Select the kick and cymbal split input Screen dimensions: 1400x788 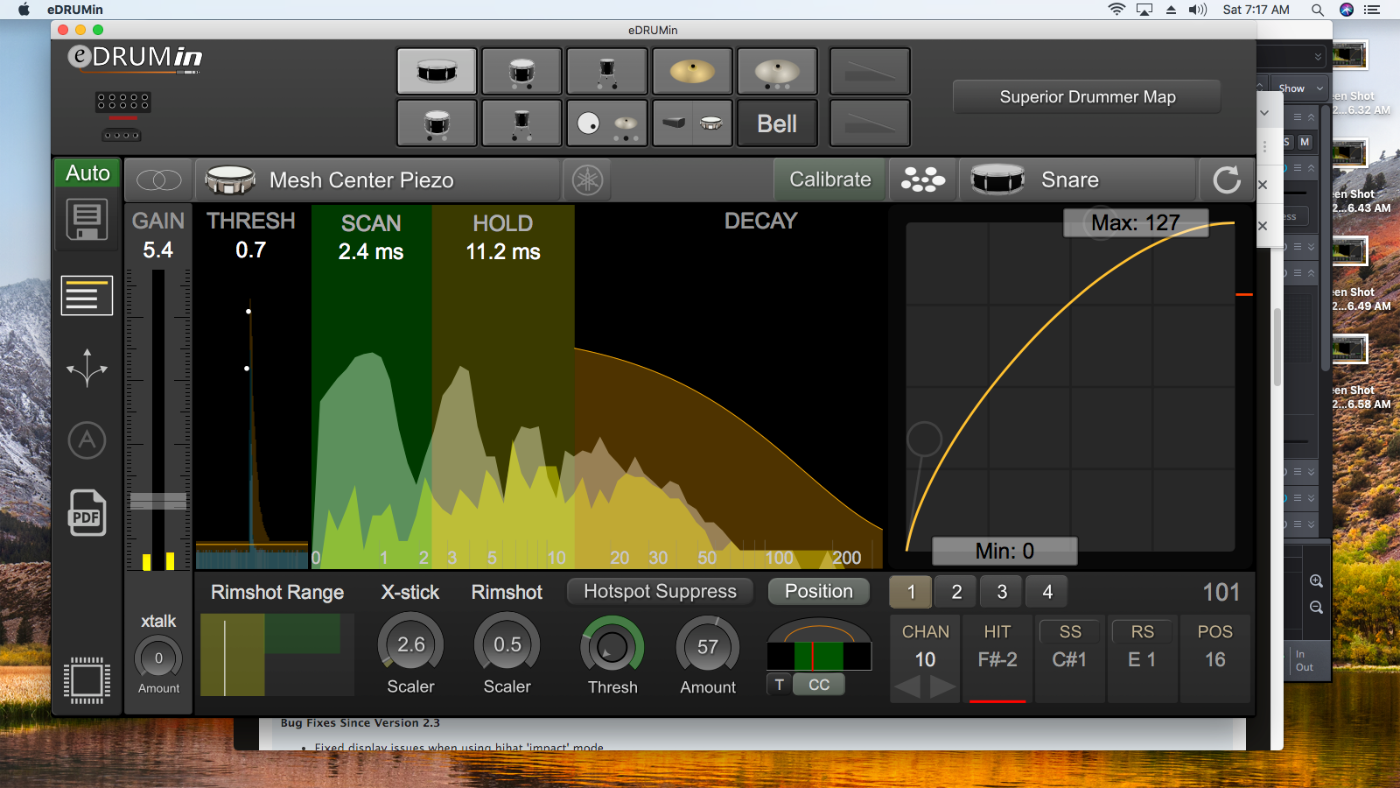606,123
